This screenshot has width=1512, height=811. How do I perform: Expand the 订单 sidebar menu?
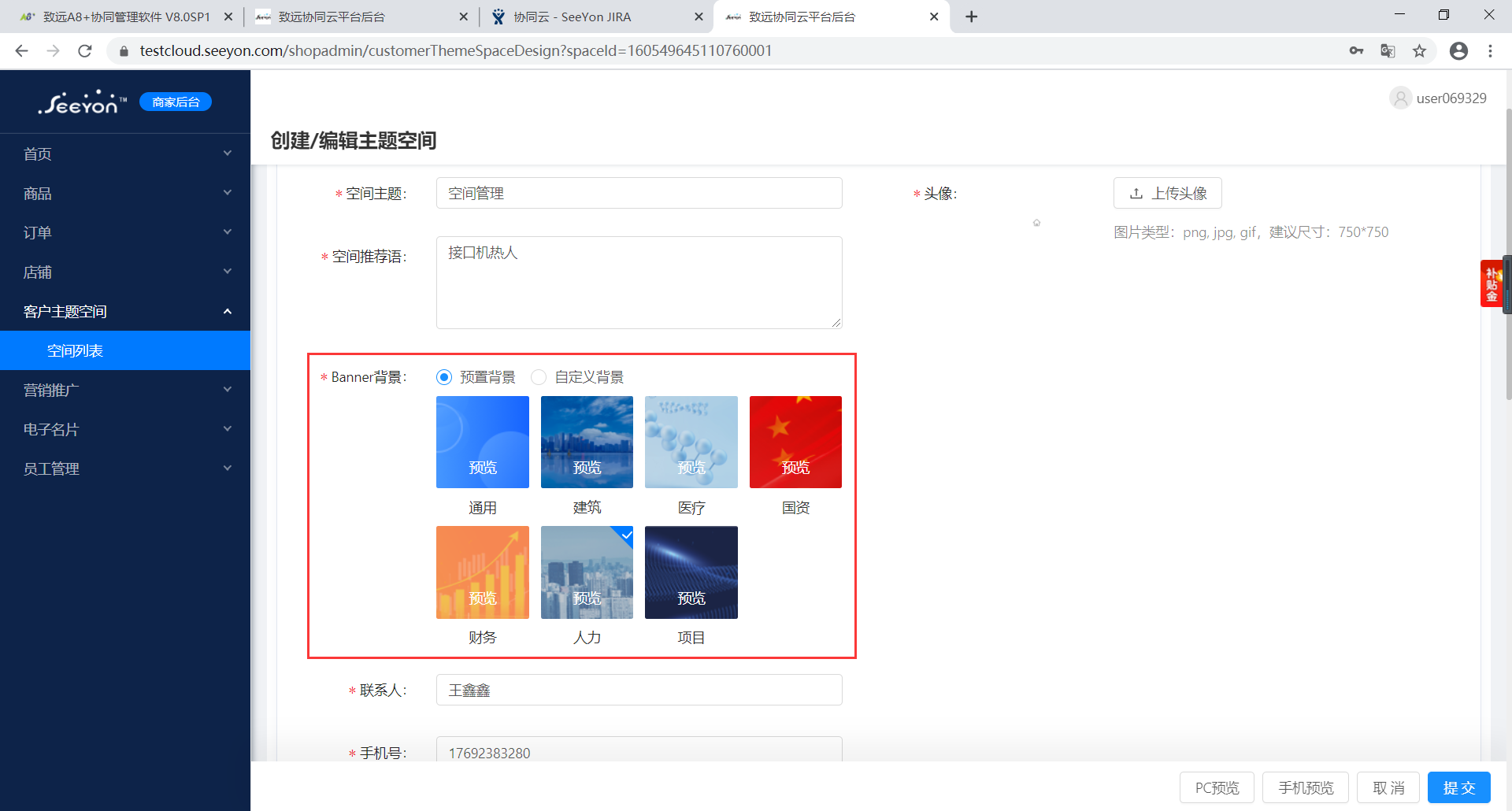[x=125, y=232]
